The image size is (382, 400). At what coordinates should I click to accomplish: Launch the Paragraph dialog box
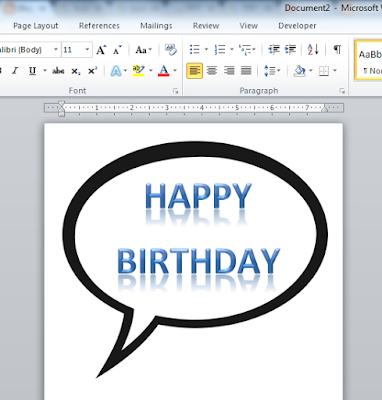[x=342, y=91]
